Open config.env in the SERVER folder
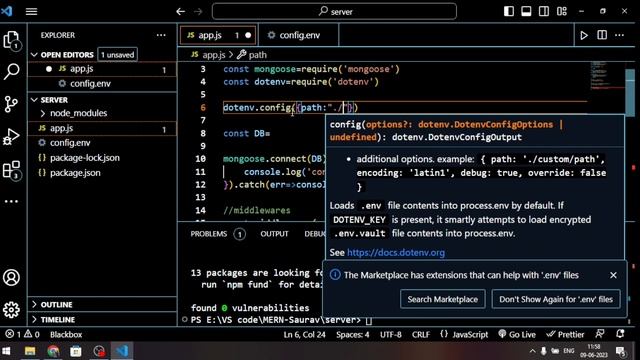 pos(103,143)
